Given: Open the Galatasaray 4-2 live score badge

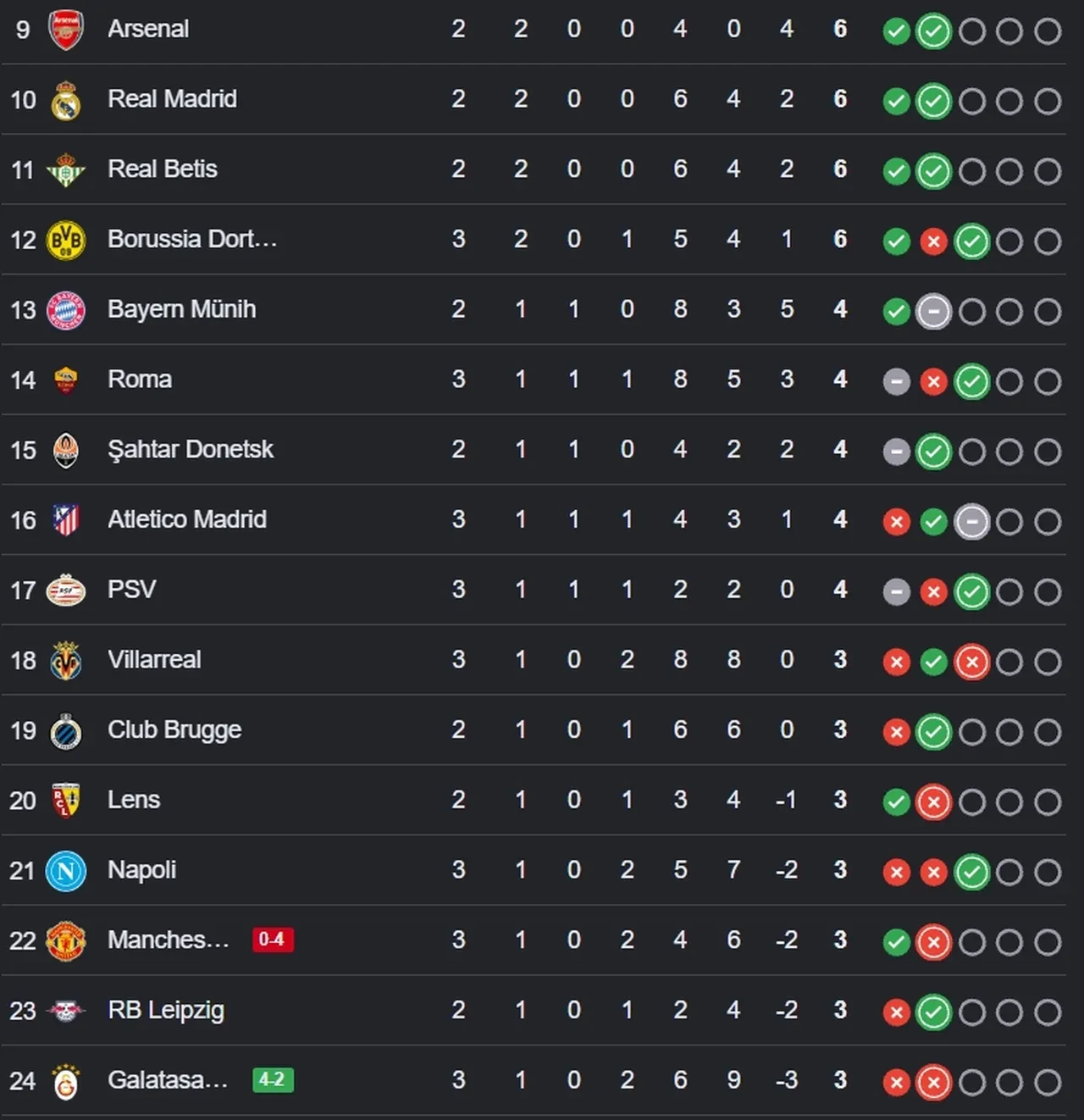Looking at the screenshot, I should pos(273,1080).
